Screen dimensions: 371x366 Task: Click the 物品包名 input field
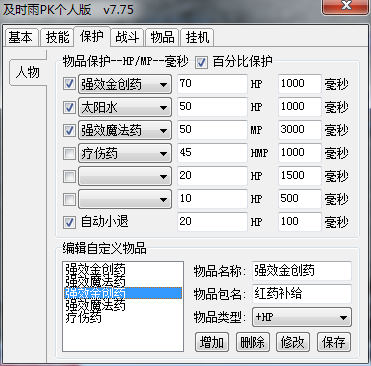pyautogui.click(x=302, y=294)
